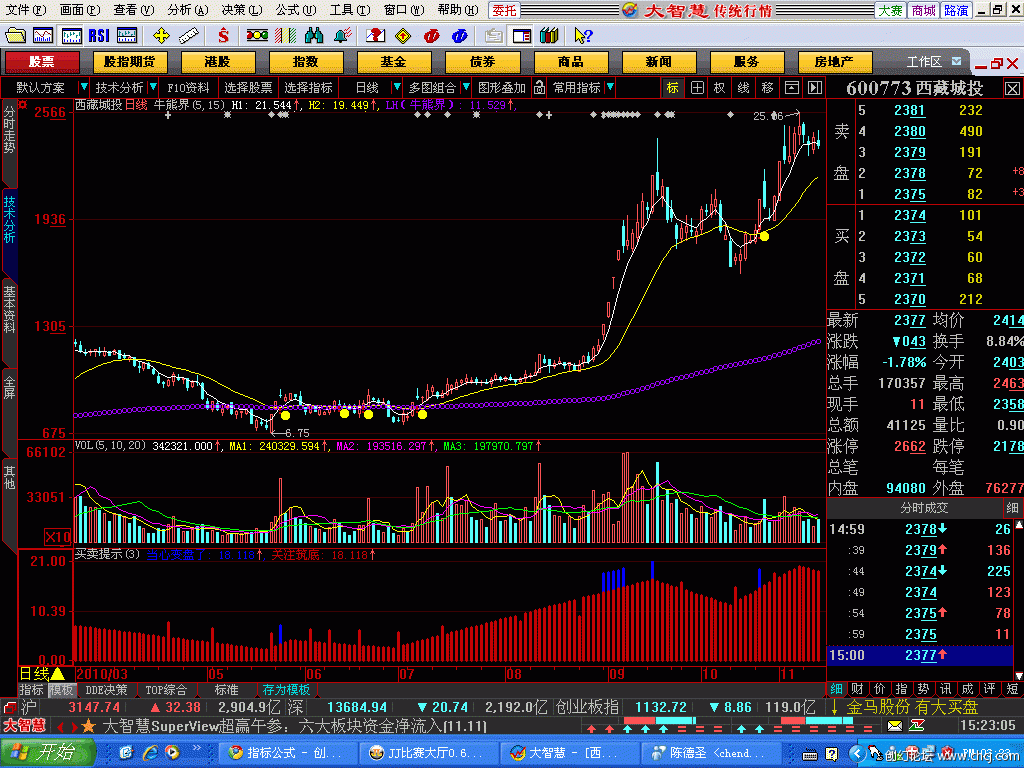Open the traffic light signal icon
Image resolution: width=1024 pixels, height=768 pixels.
click(x=257, y=35)
